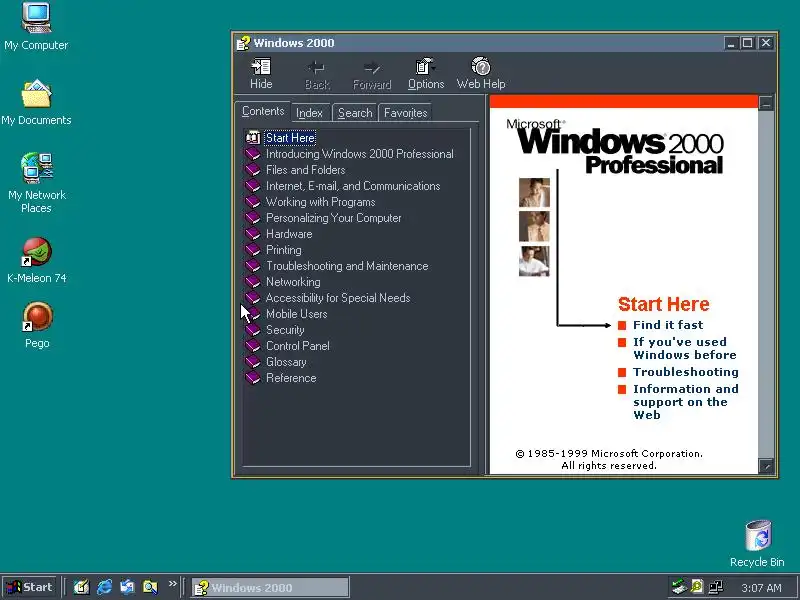The height and width of the screenshot is (600, 800).
Task: Open Information and support on the Web link
Action: click(686, 402)
